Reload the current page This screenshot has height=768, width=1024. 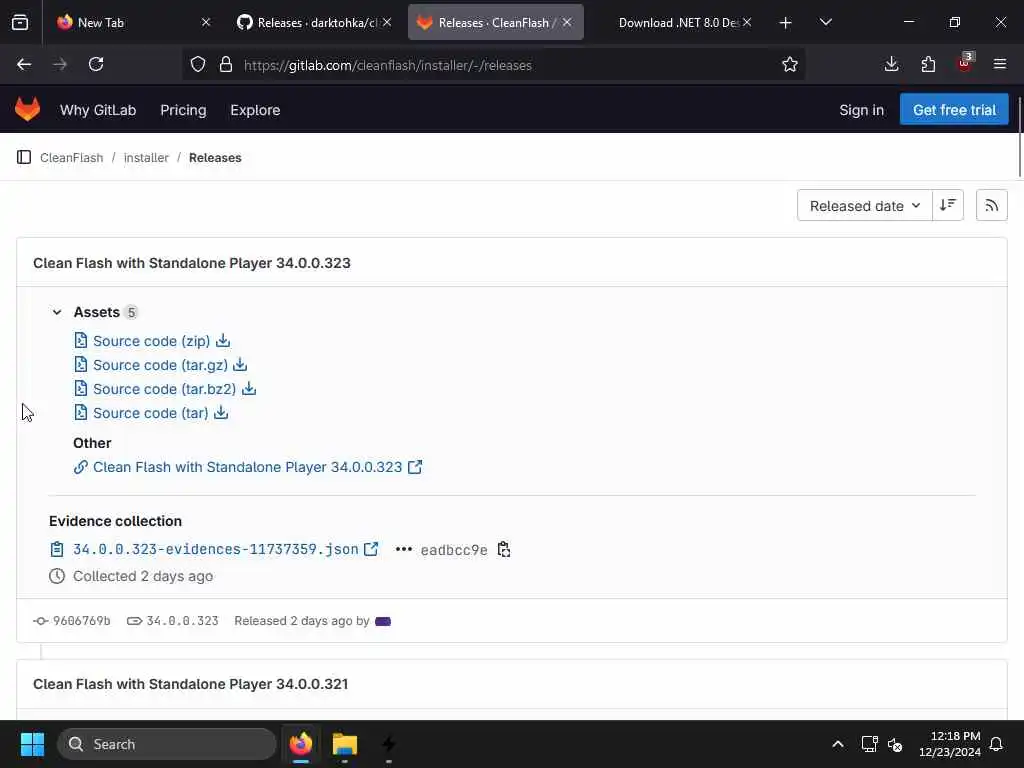(96, 64)
